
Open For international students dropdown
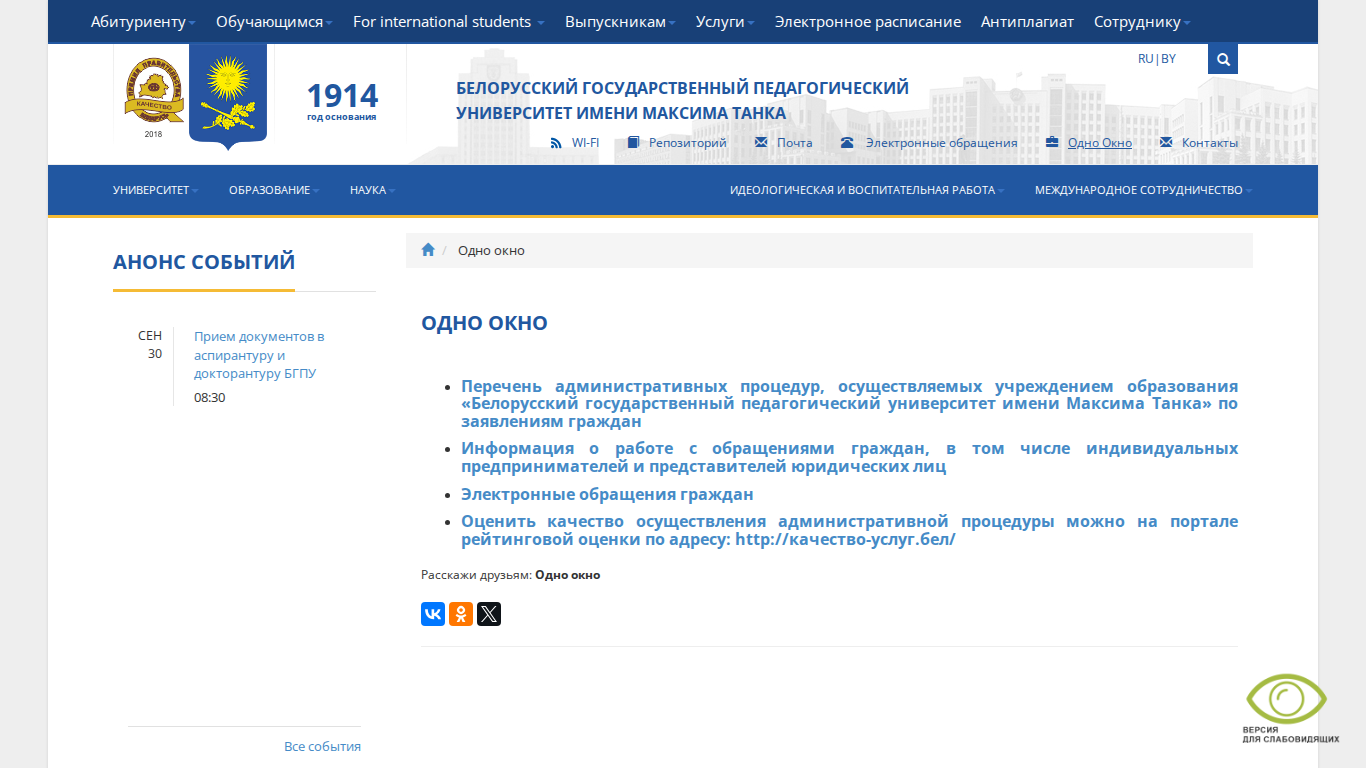(449, 22)
